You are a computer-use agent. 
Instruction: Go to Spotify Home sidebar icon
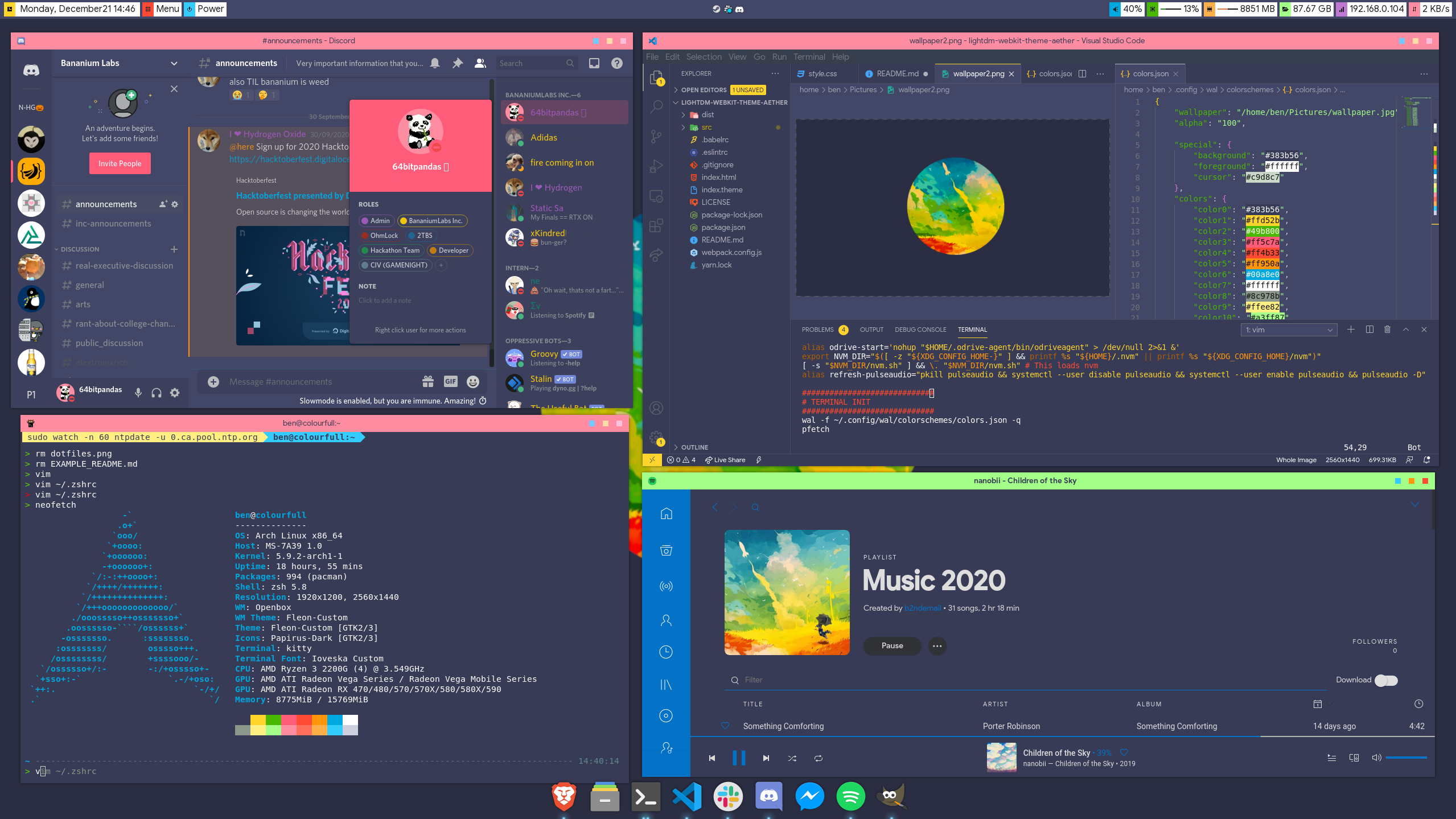click(666, 514)
